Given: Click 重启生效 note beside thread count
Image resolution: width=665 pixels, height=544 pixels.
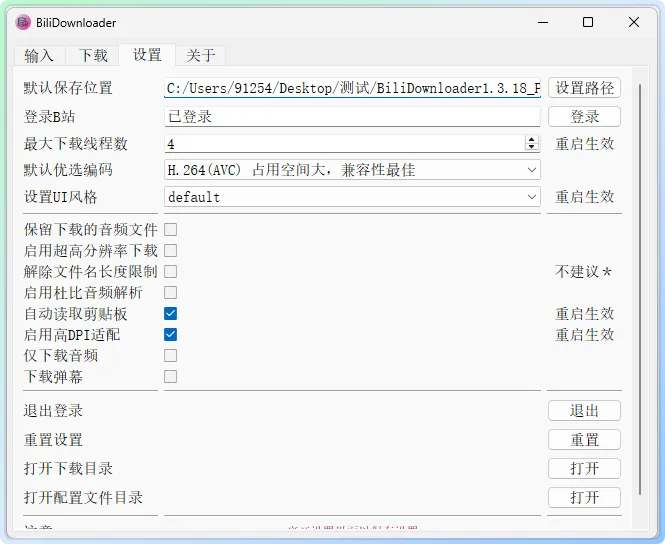Looking at the screenshot, I should tap(584, 144).
